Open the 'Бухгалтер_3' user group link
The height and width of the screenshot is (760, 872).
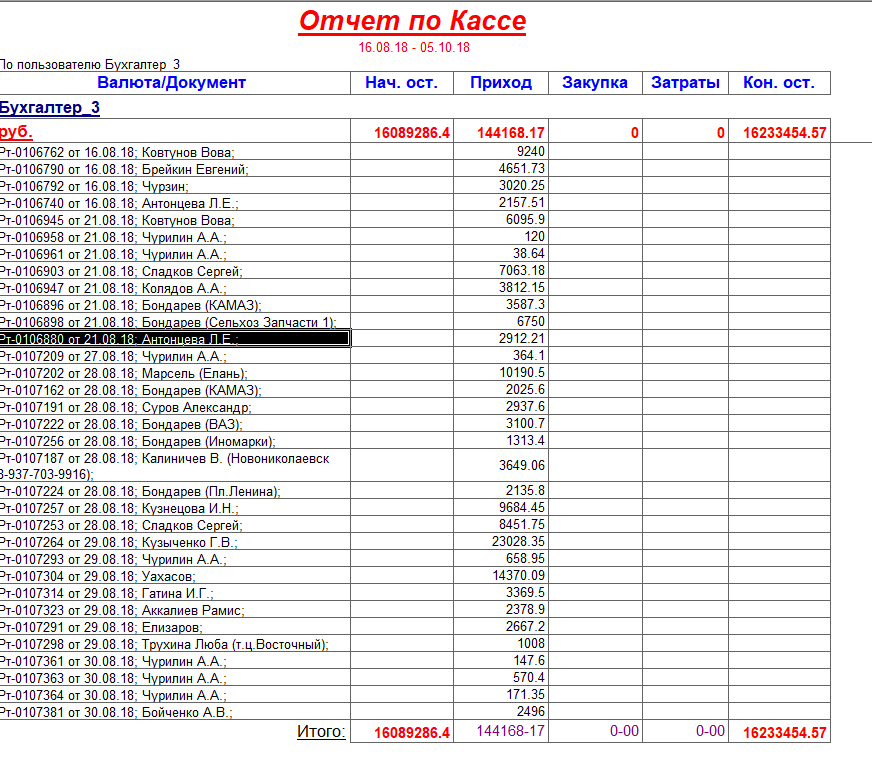(x=50, y=108)
